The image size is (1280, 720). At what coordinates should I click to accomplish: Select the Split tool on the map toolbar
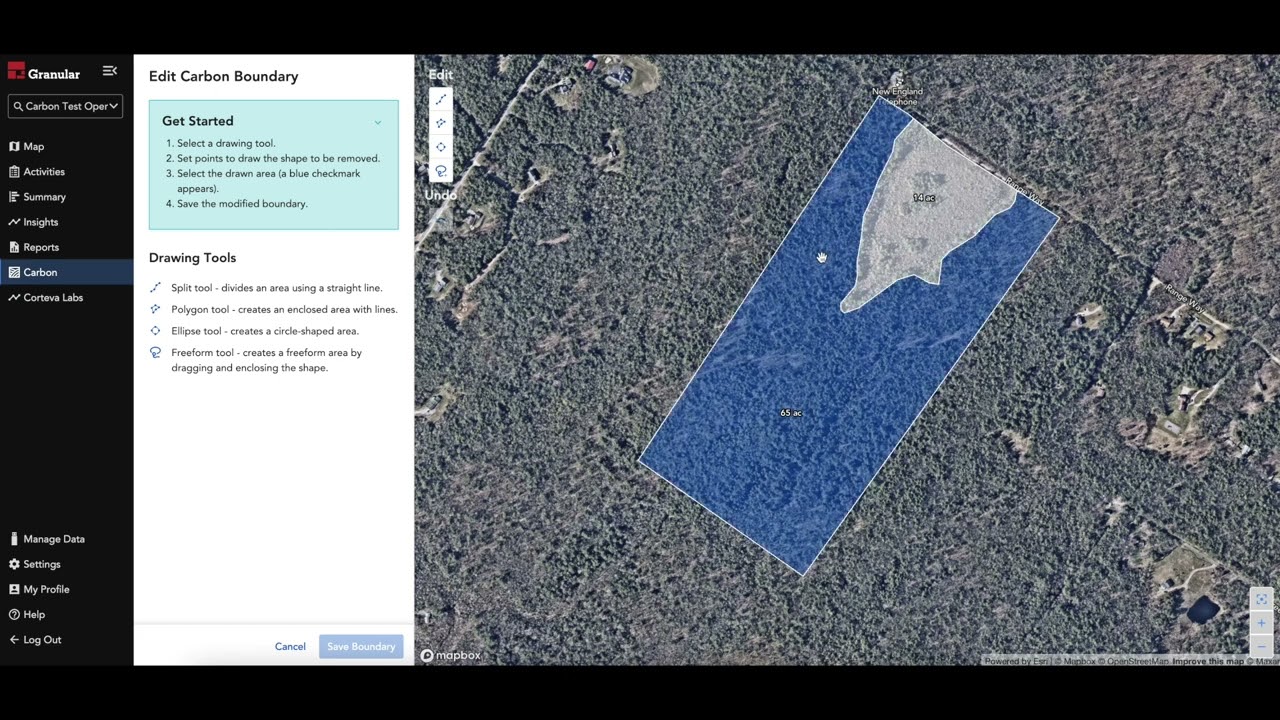tap(441, 99)
